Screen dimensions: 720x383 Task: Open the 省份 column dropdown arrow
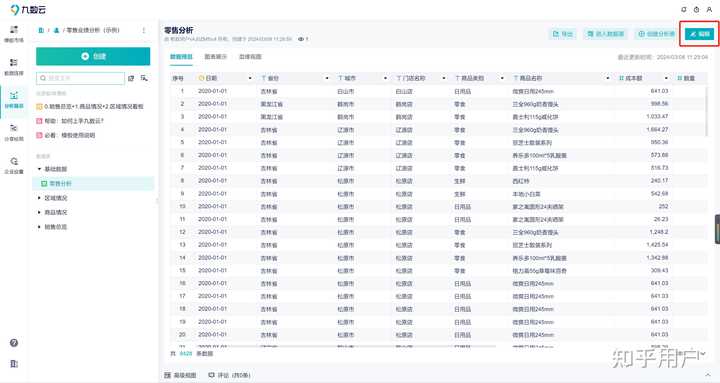[x=327, y=79]
